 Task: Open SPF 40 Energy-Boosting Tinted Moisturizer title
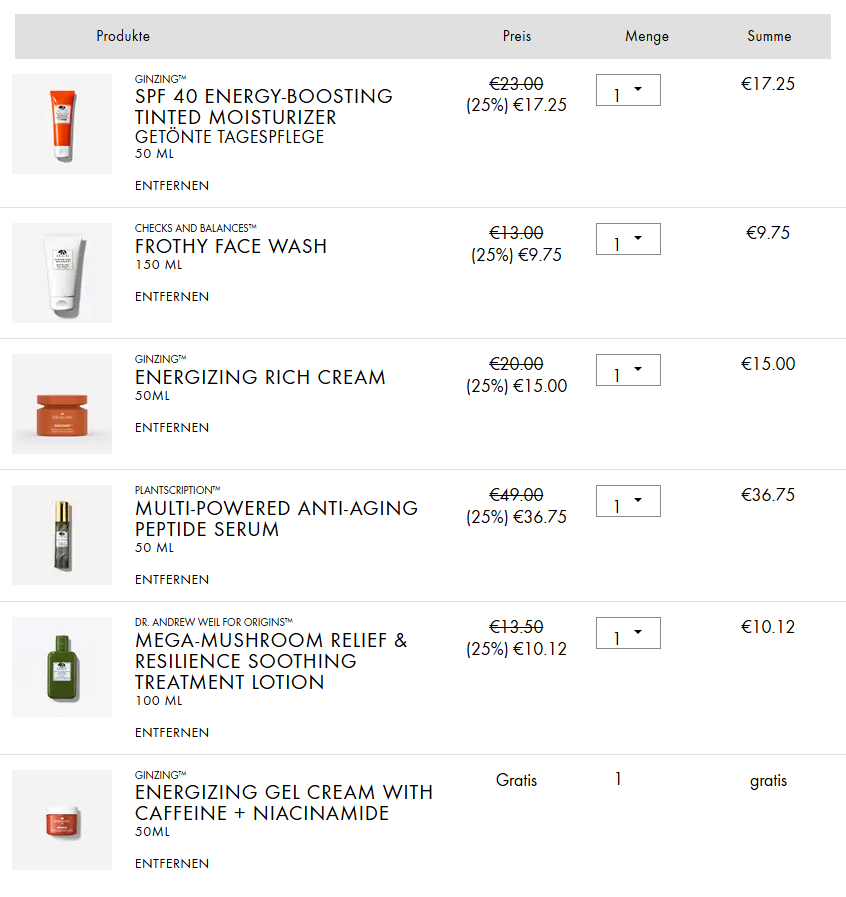coord(263,107)
